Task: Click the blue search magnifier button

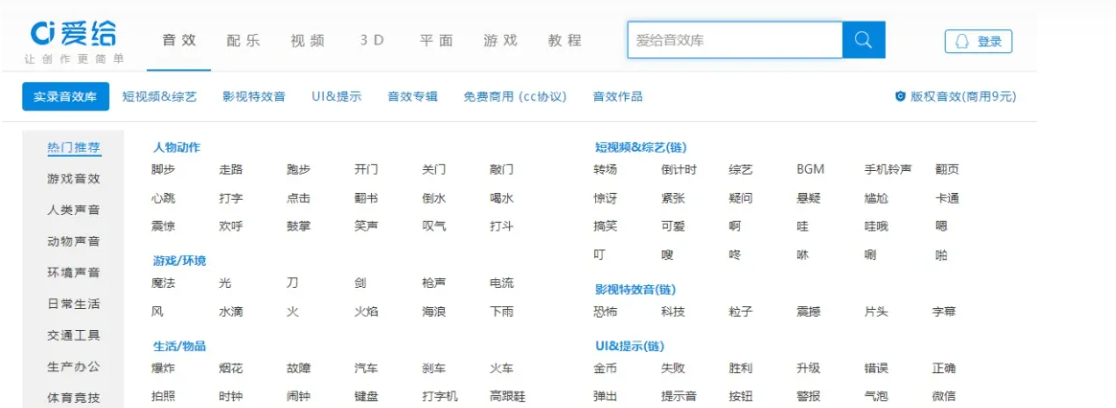Action: 863,39
